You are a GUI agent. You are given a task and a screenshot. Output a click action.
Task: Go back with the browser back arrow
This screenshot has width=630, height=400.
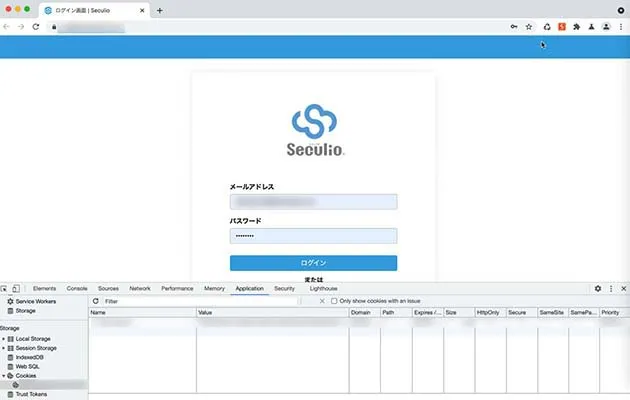[x=6, y=27]
